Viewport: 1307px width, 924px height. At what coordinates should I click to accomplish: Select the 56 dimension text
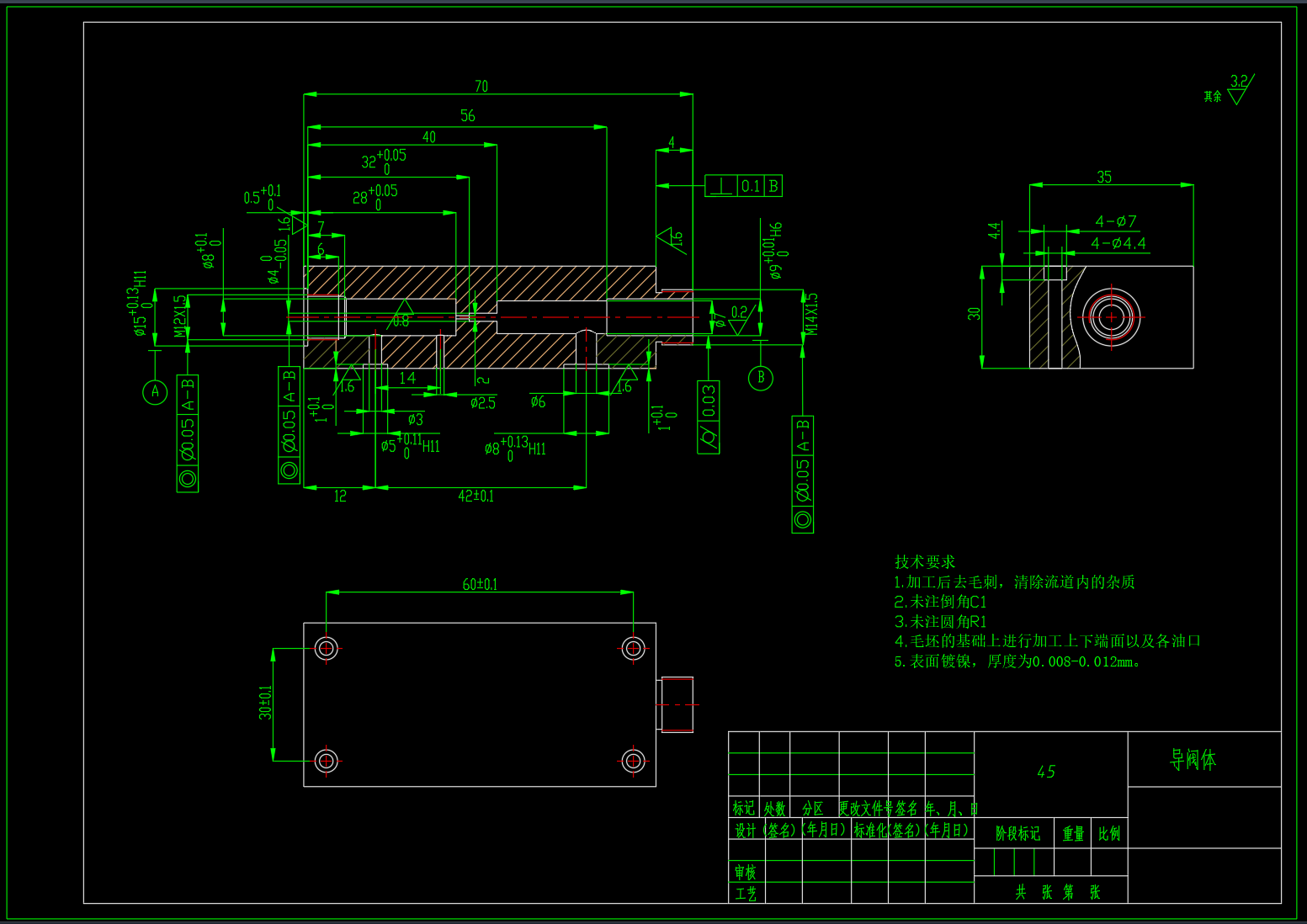(468, 115)
